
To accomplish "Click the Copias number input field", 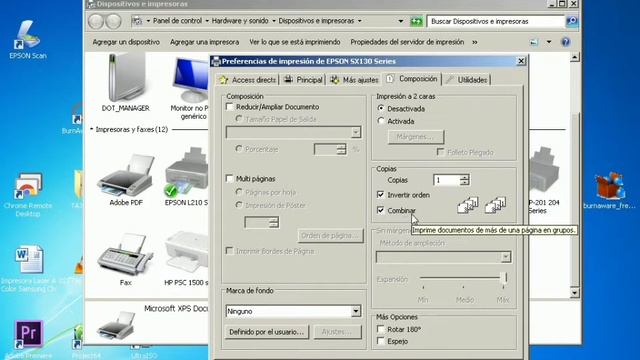I will coord(447,180).
